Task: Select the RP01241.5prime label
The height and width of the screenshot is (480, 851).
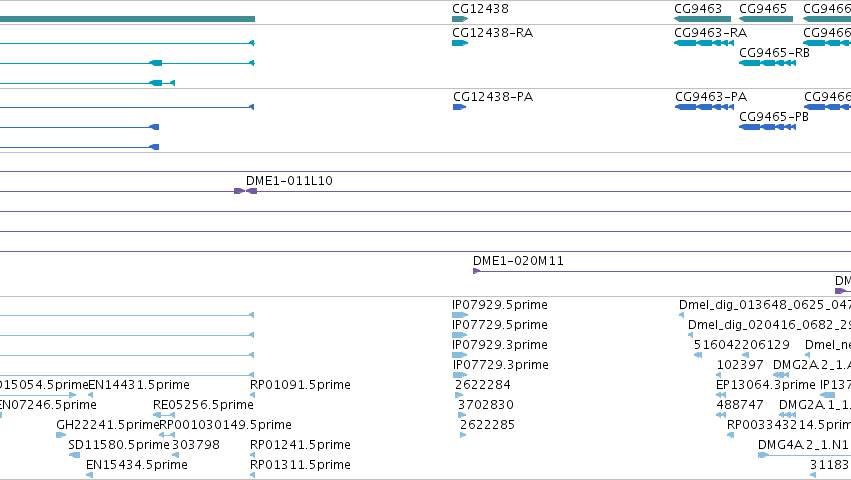Action: pyautogui.click(x=300, y=445)
